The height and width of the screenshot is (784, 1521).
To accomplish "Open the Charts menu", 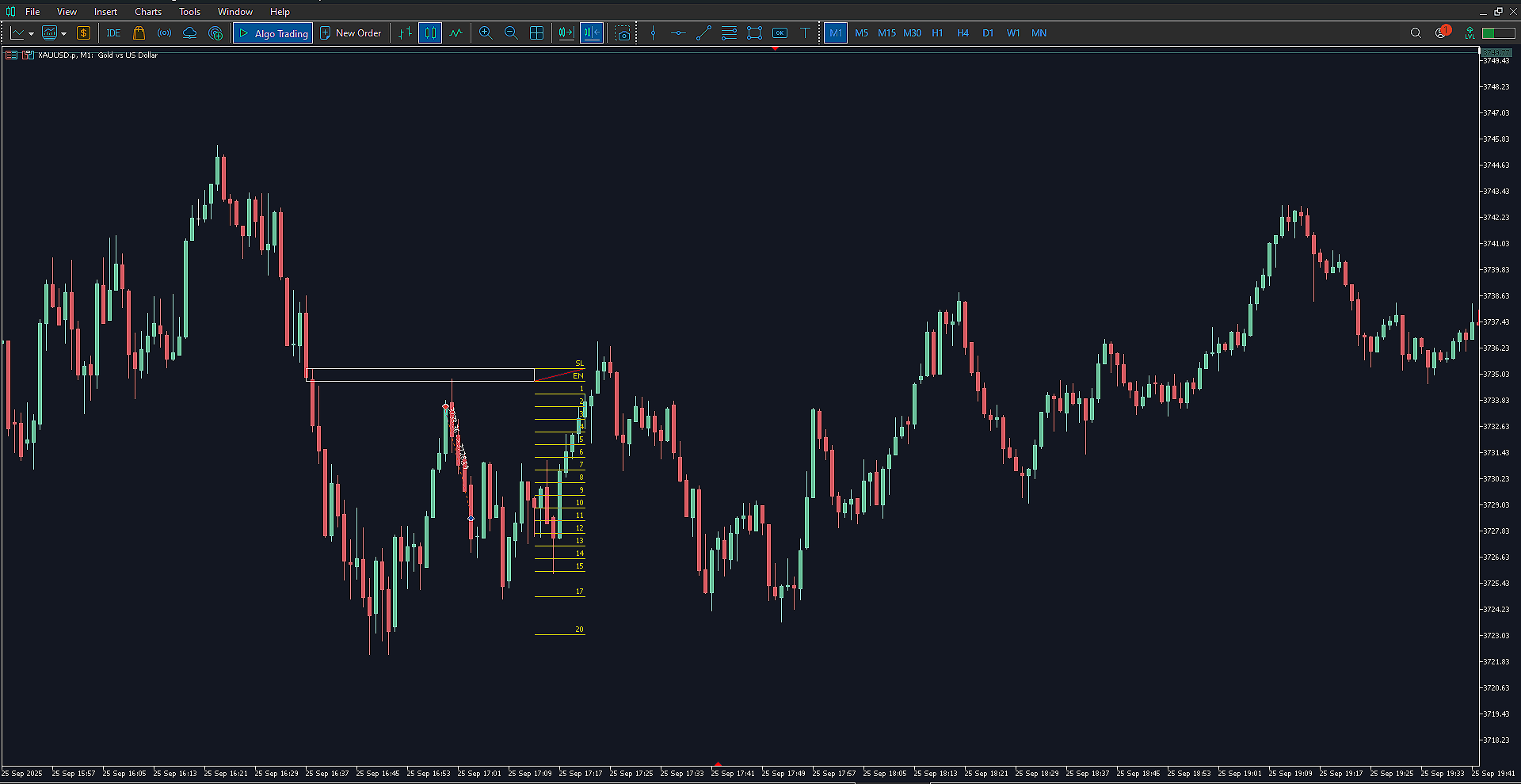I will coord(147,12).
